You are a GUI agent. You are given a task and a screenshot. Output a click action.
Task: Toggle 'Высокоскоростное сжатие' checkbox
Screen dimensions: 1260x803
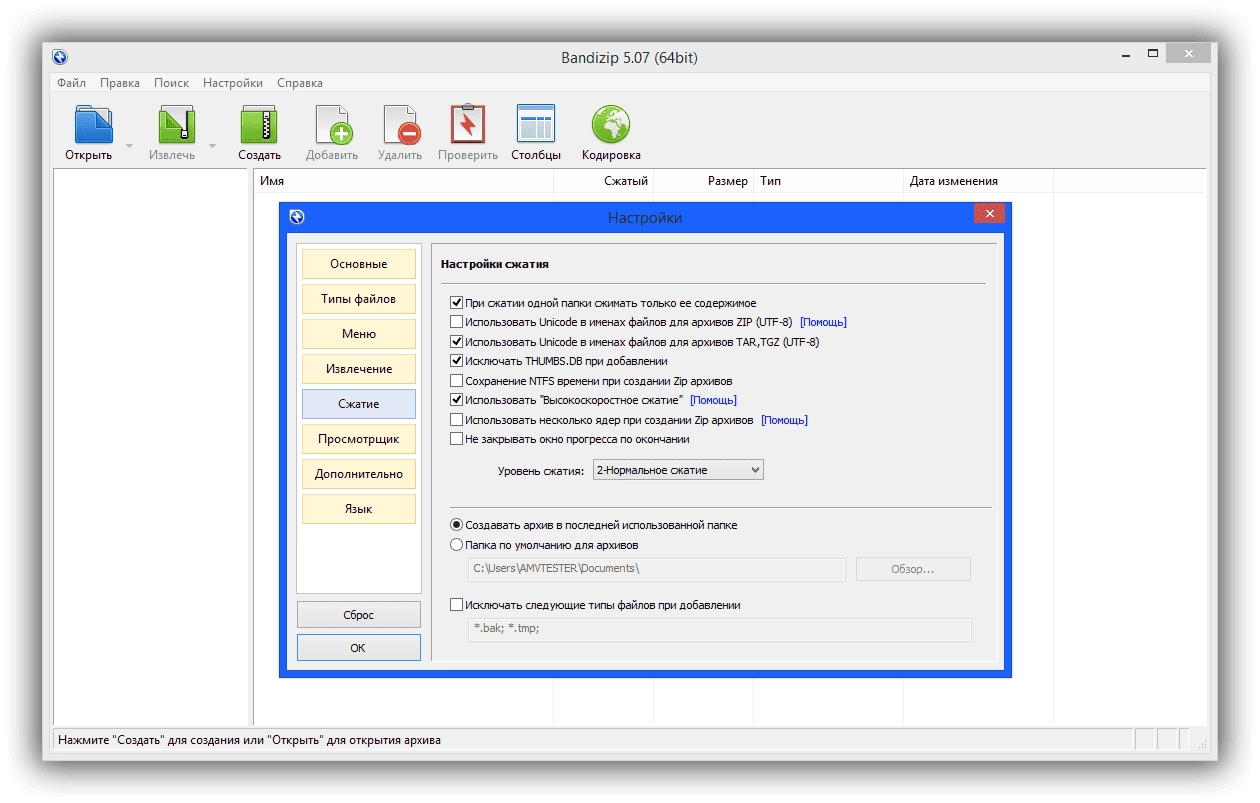click(457, 400)
